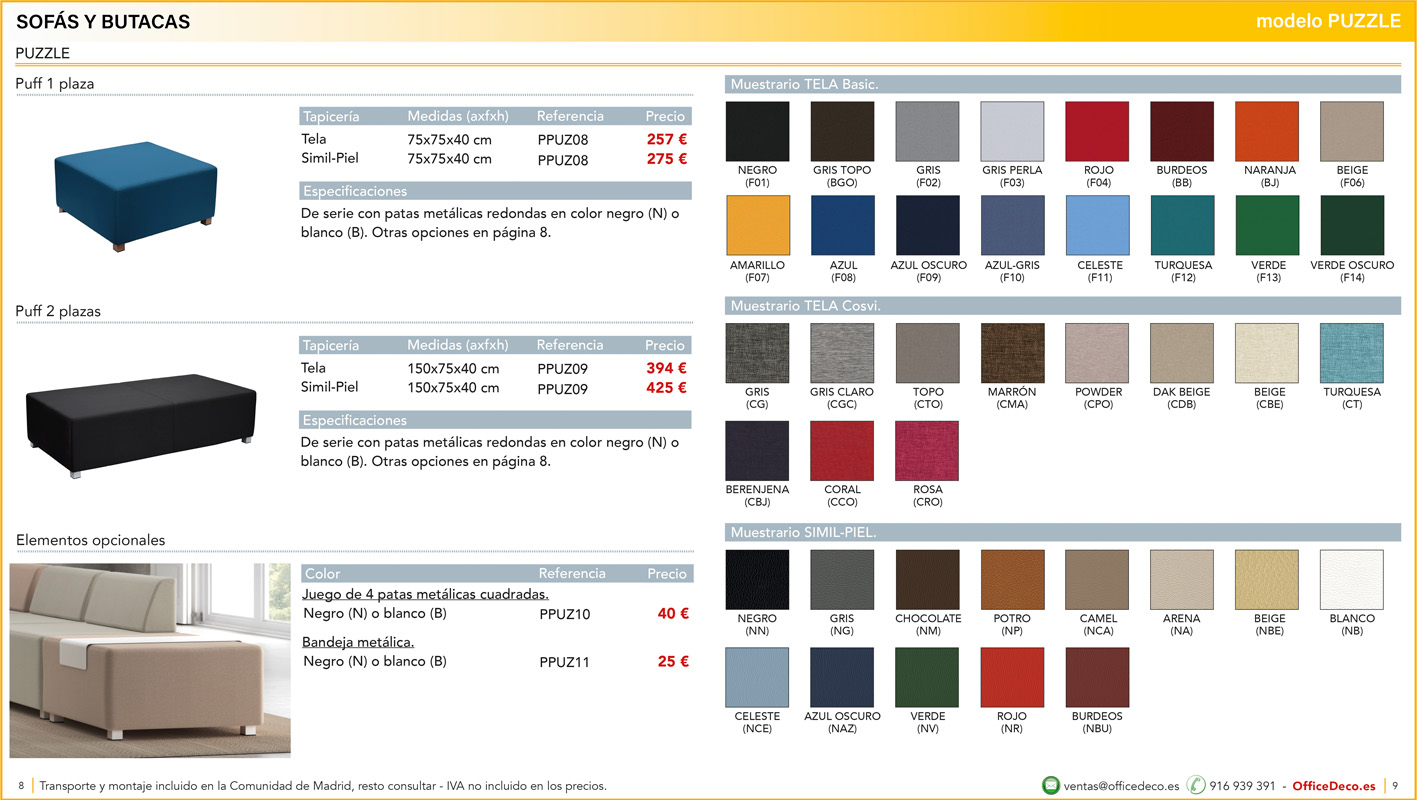The image size is (1417, 800).
Task: Click the 394 € price
Action: pos(667,368)
